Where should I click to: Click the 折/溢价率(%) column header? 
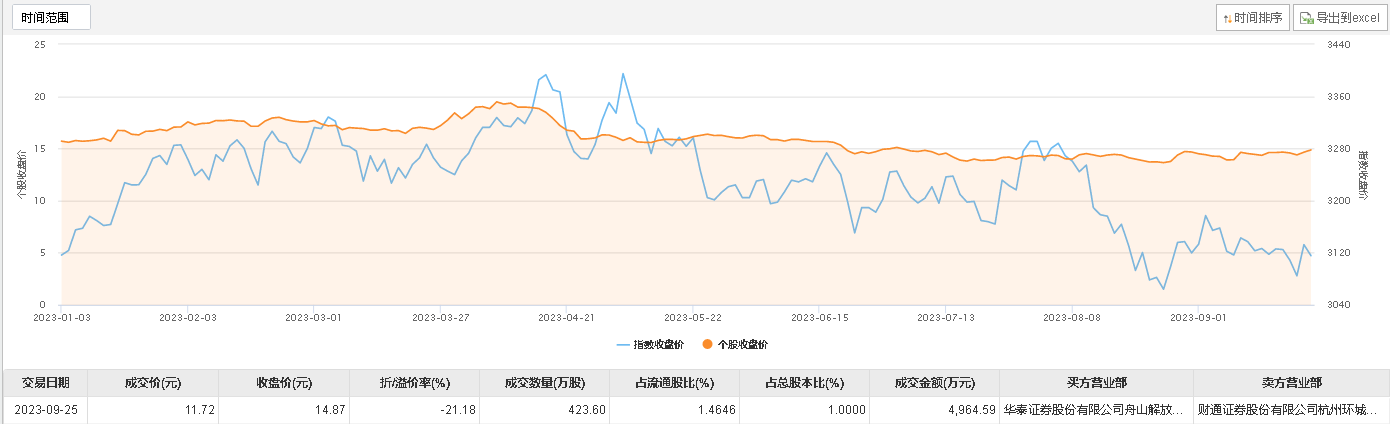click(x=414, y=383)
